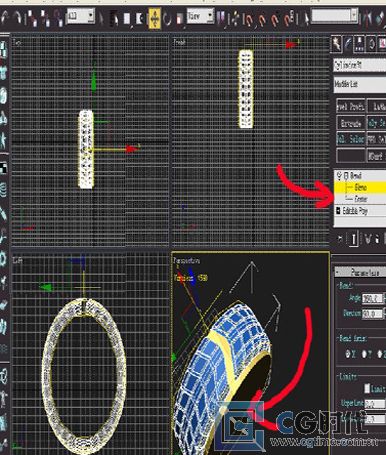The image size is (386, 455).
Task: Click the Bend Angle value field
Action: tap(372, 298)
